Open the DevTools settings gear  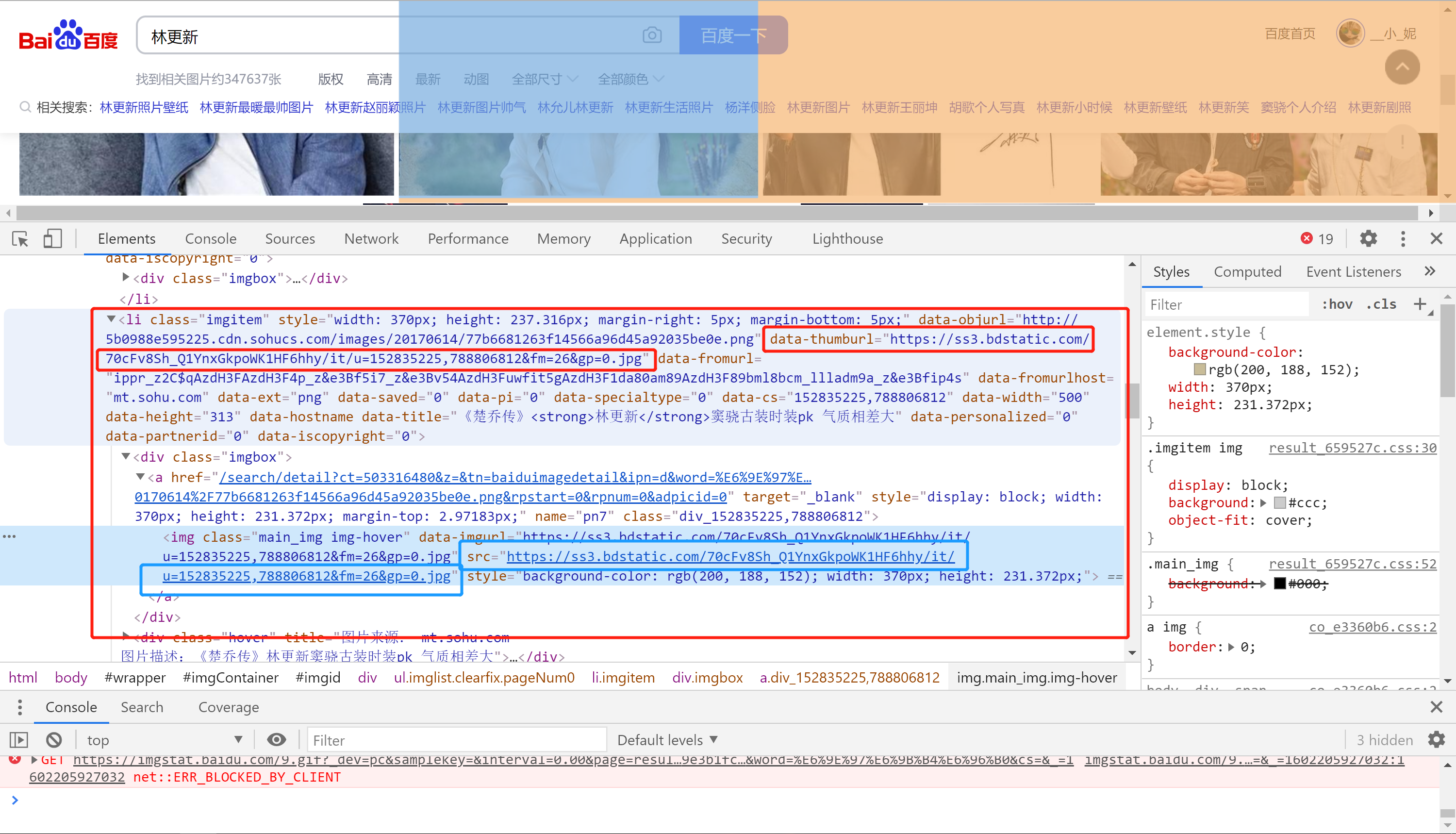[1368, 239]
